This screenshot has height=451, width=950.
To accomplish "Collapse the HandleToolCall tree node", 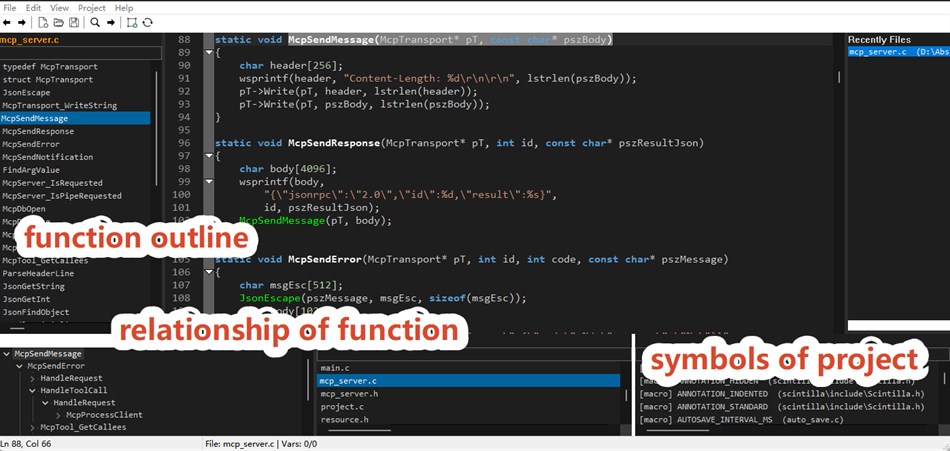I will [x=33, y=390].
